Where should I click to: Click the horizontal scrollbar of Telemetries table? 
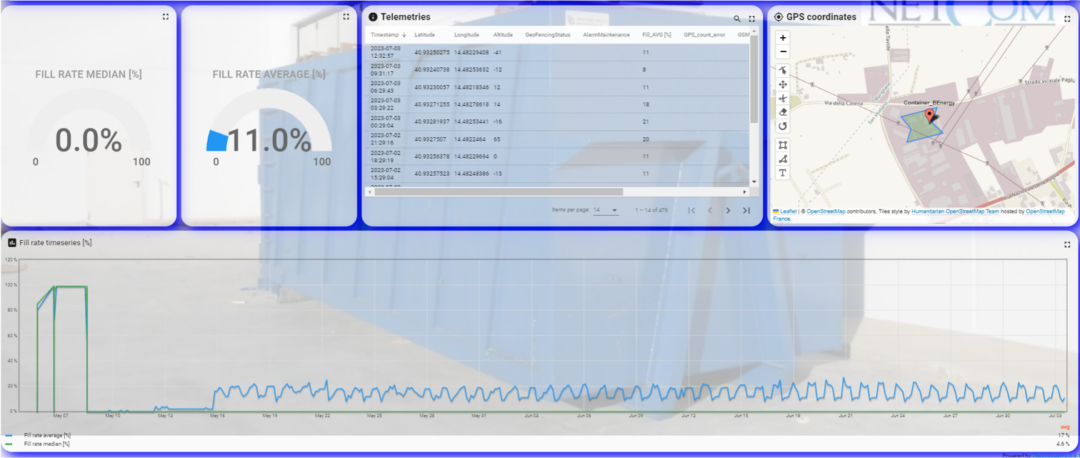[x=499, y=191]
